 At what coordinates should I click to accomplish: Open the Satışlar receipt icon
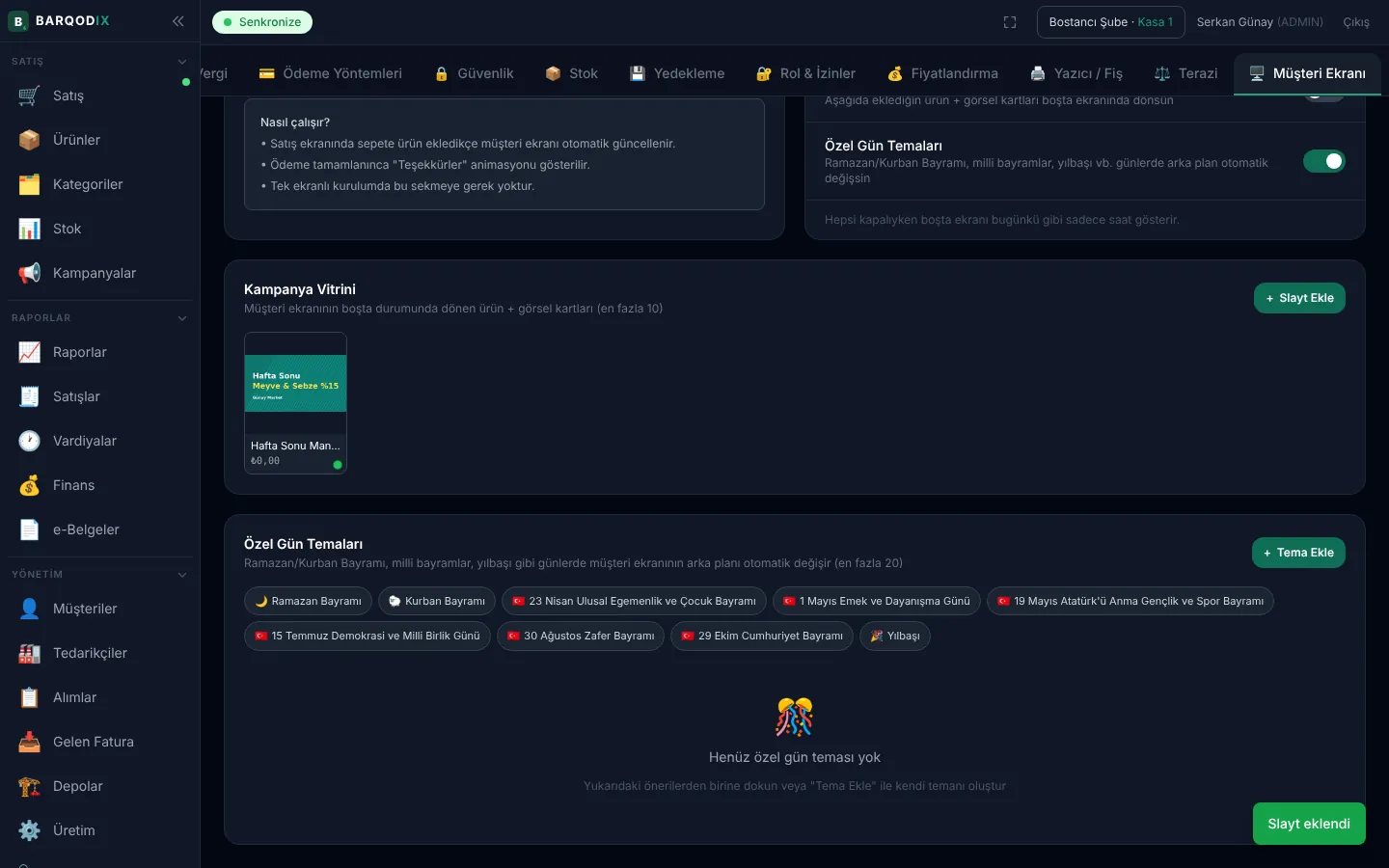click(30, 396)
